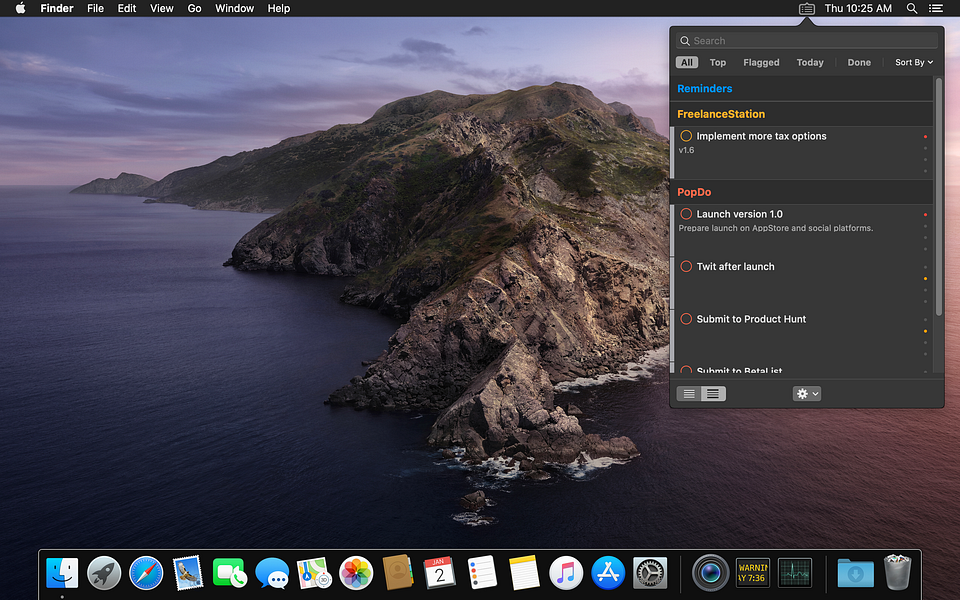The width and height of the screenshot is (960, 600).
Task: Click the clock 'Thu 10:25 AM'
Action: coord(858,8)
